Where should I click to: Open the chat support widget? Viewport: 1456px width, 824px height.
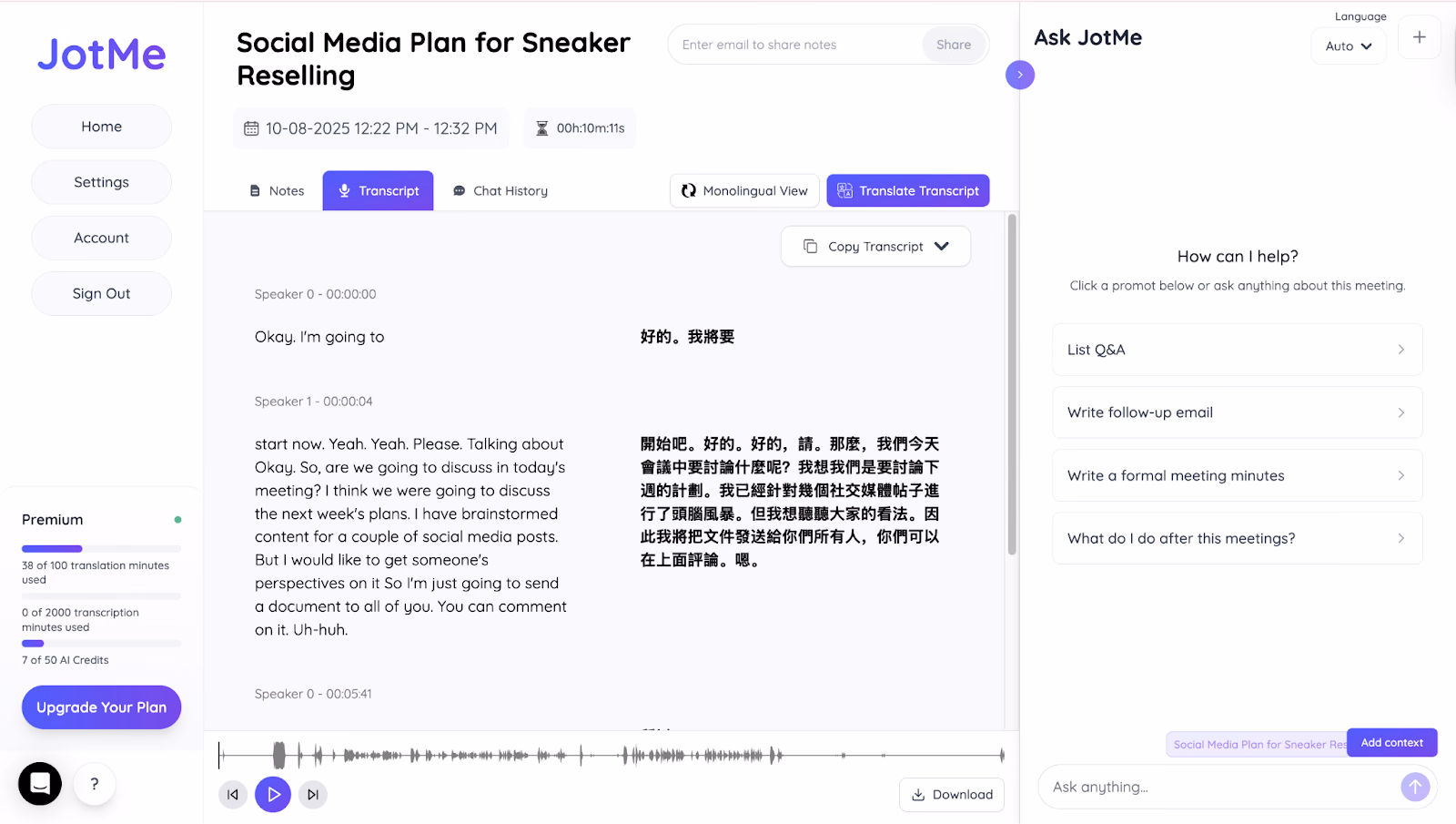40,783
